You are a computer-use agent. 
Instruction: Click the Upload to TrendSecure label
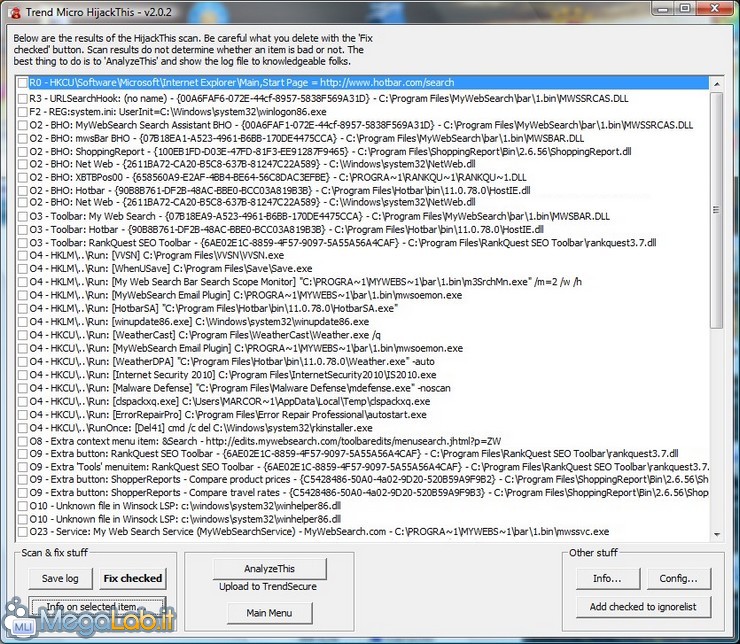tap(268, 586)
